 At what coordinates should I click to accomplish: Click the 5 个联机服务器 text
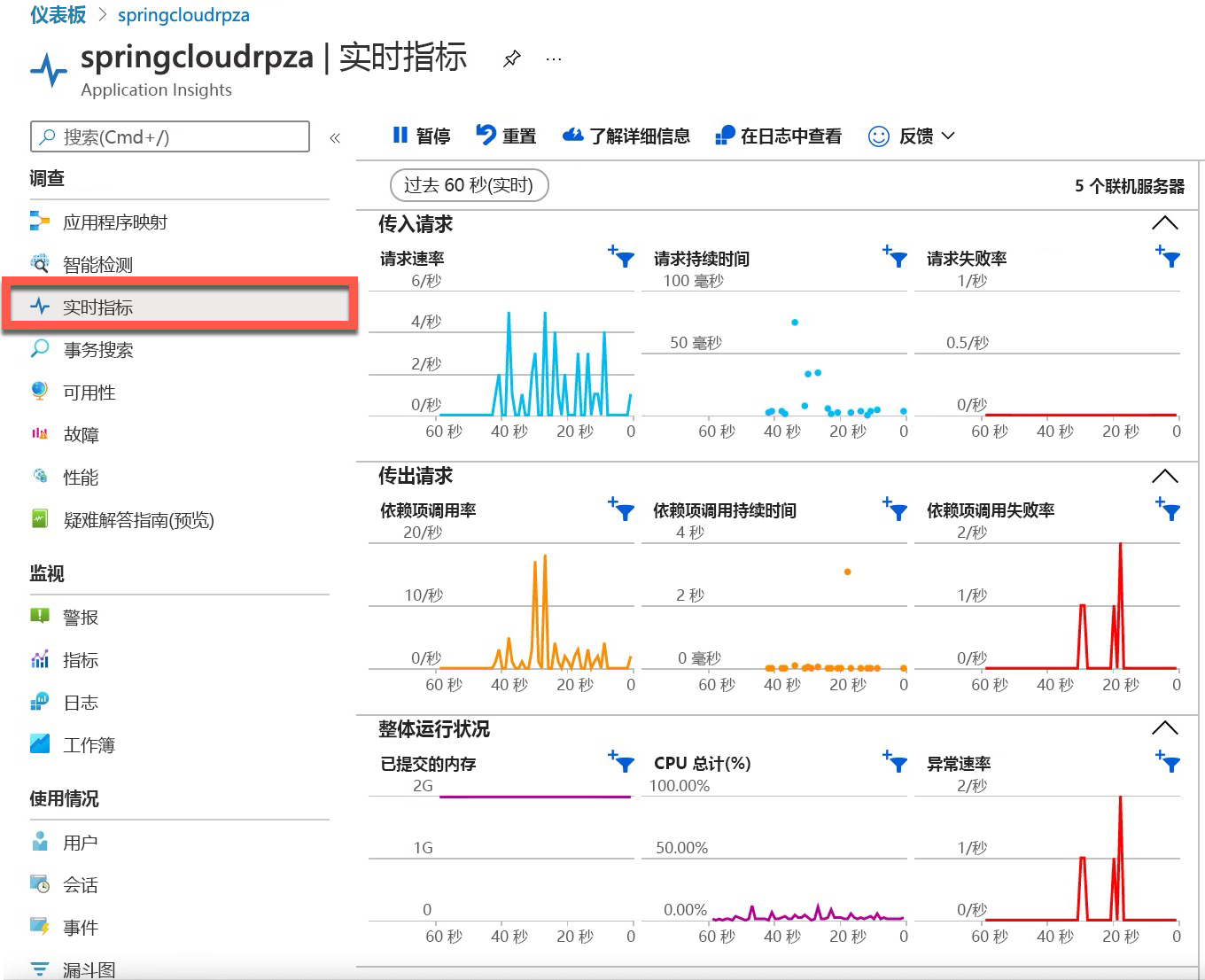pos(1130,186)
